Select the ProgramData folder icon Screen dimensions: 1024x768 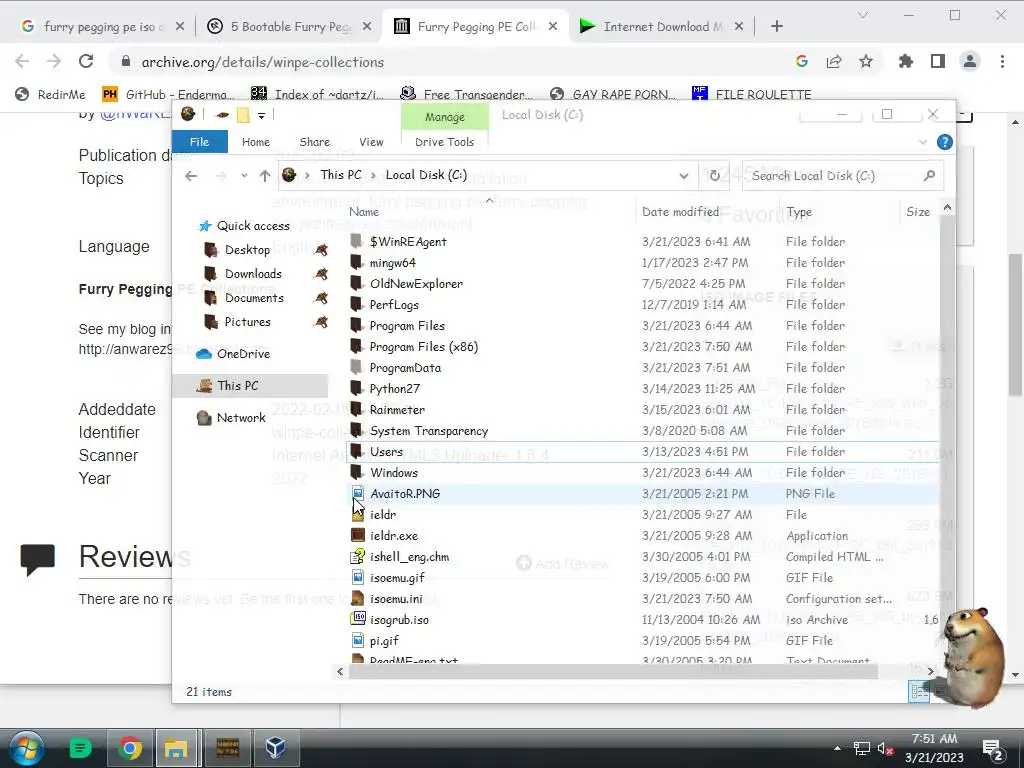357,368
